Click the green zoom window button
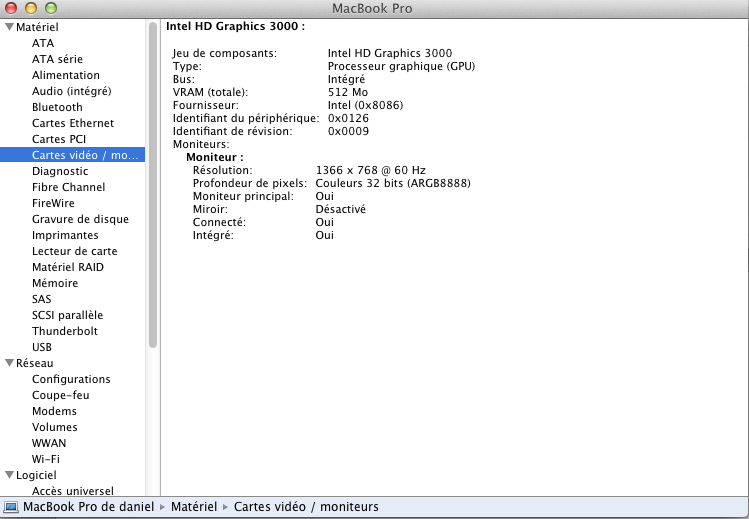The width and height of the screenshot is (749, 519). (x=51, y=8)
